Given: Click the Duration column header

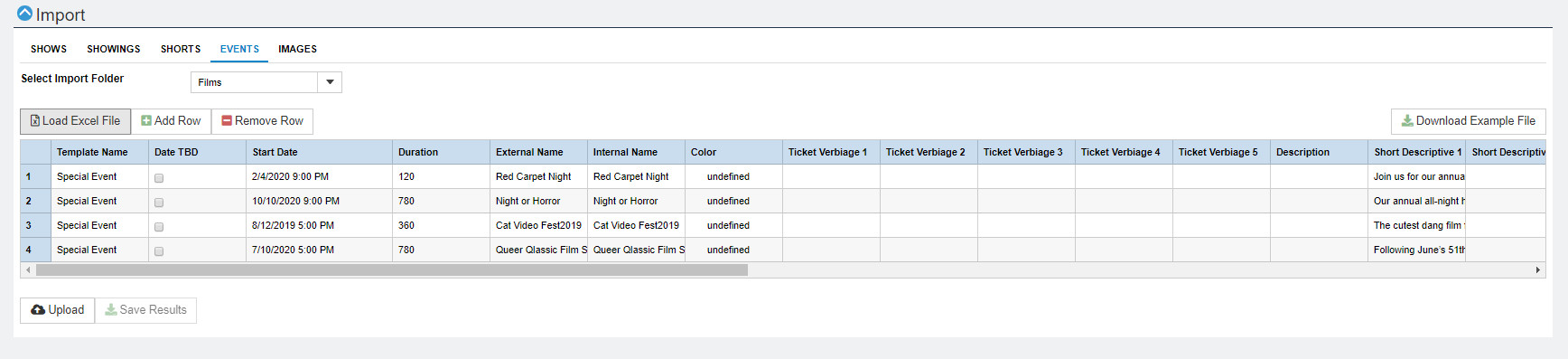Looking at the screenshot, I should 441,152.
